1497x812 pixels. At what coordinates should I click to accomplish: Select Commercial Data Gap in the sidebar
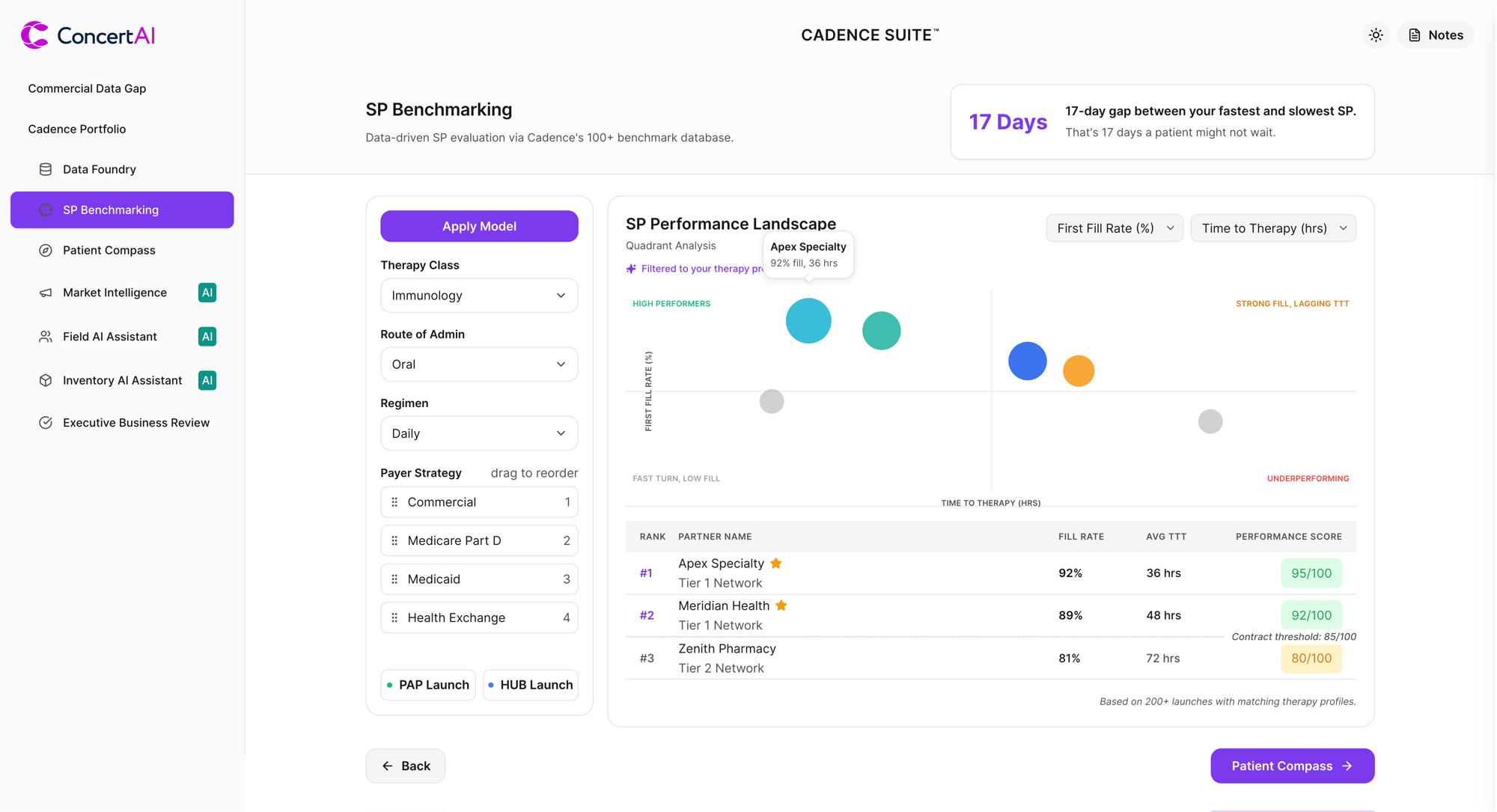(87, 88)
